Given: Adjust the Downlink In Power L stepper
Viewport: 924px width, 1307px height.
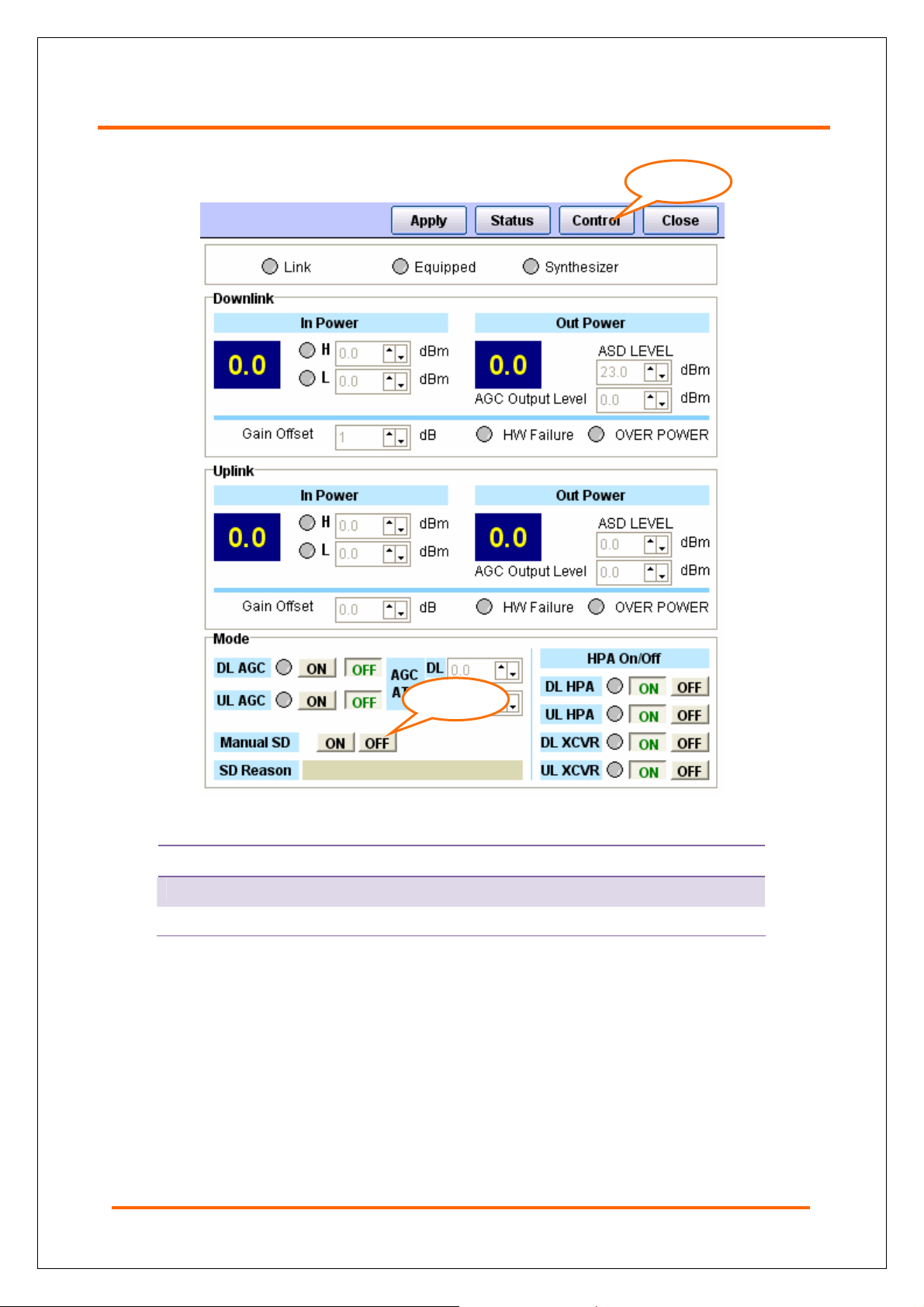Looking at the screenshot, I should (396, 382).
